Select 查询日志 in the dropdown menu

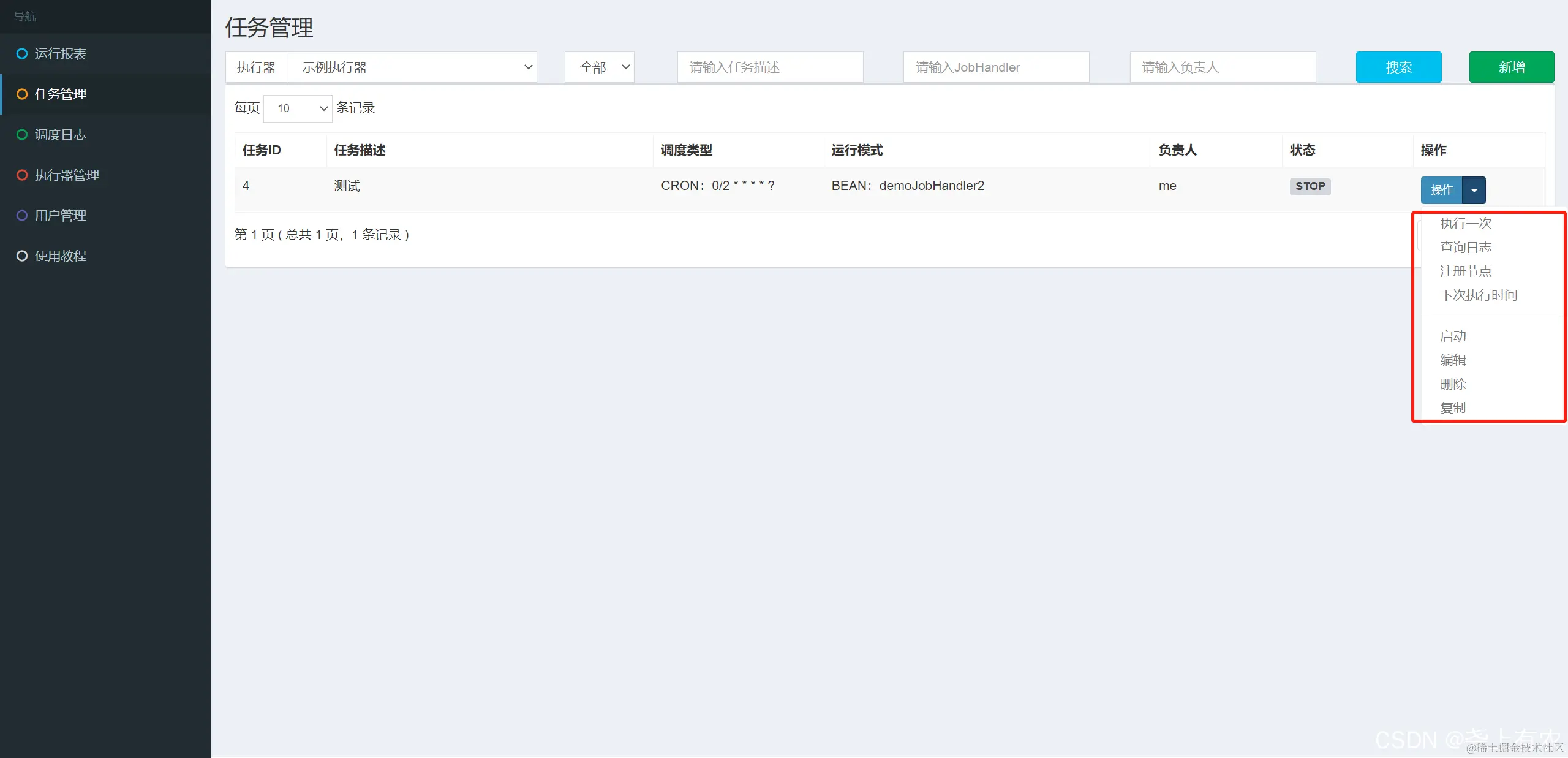[x=1465, y=247]
